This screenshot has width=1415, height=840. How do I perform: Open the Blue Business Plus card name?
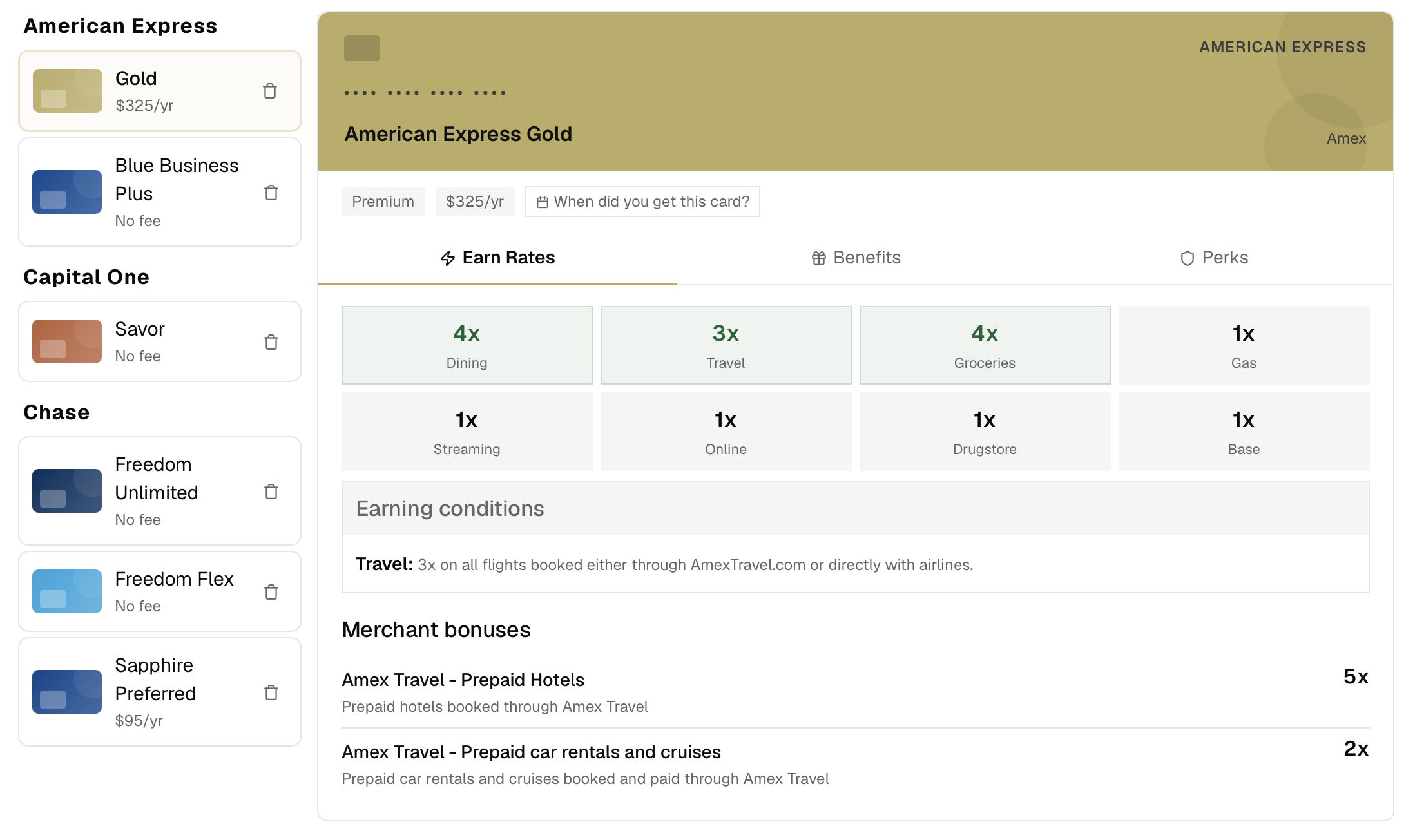tap(177, 179)
